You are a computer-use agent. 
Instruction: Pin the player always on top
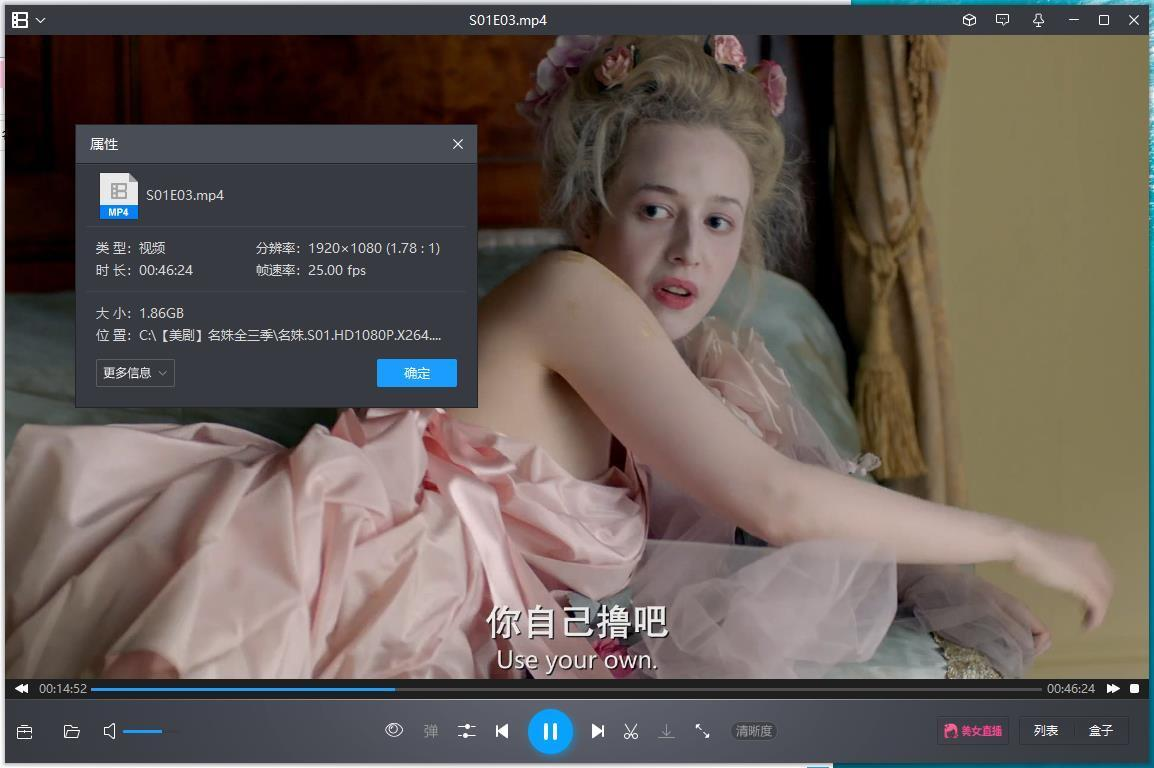click(x=1039, y=19)
